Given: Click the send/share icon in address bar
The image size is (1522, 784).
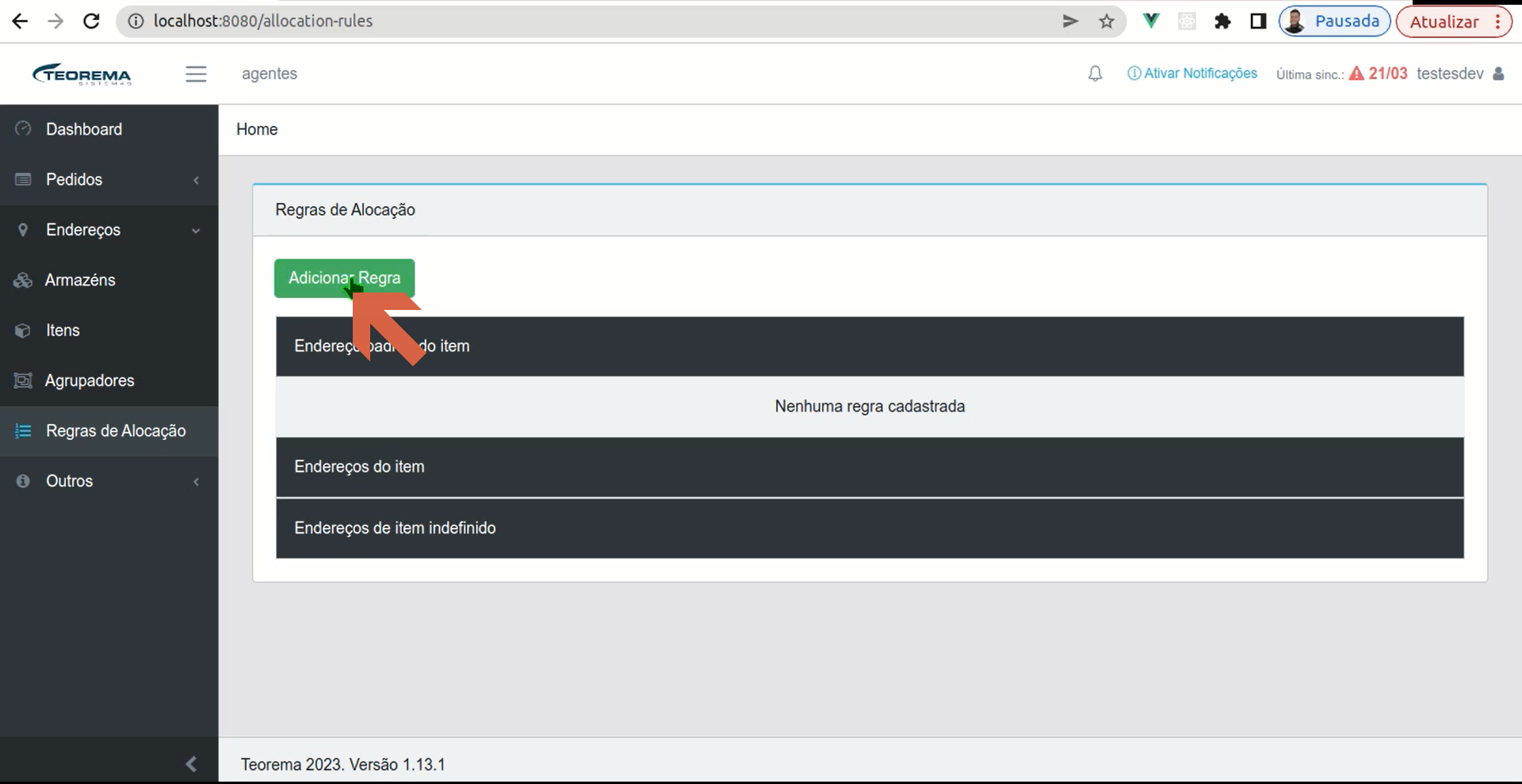Looking at the screenshot, I should 1070,21.
